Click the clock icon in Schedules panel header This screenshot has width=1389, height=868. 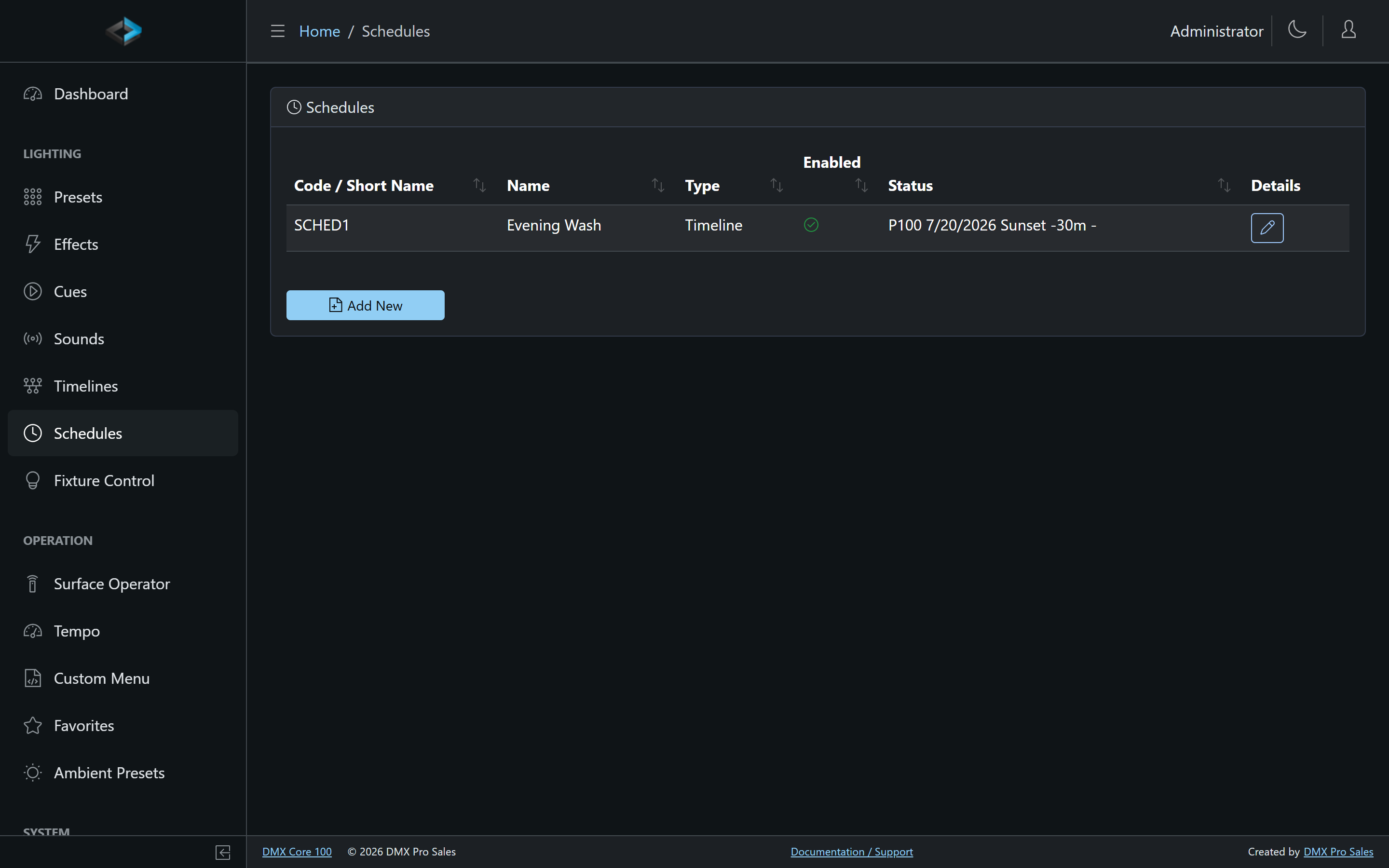pos(294,108)
